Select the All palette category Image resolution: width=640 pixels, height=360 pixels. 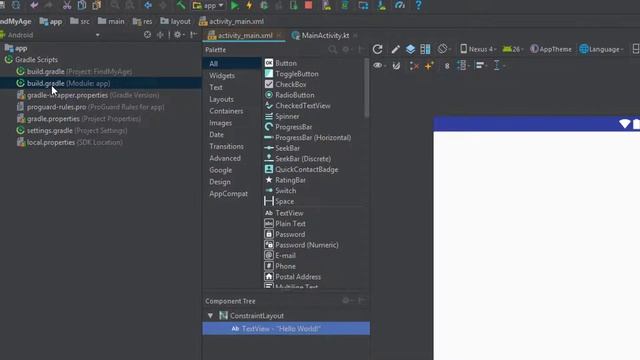[231, 64]
